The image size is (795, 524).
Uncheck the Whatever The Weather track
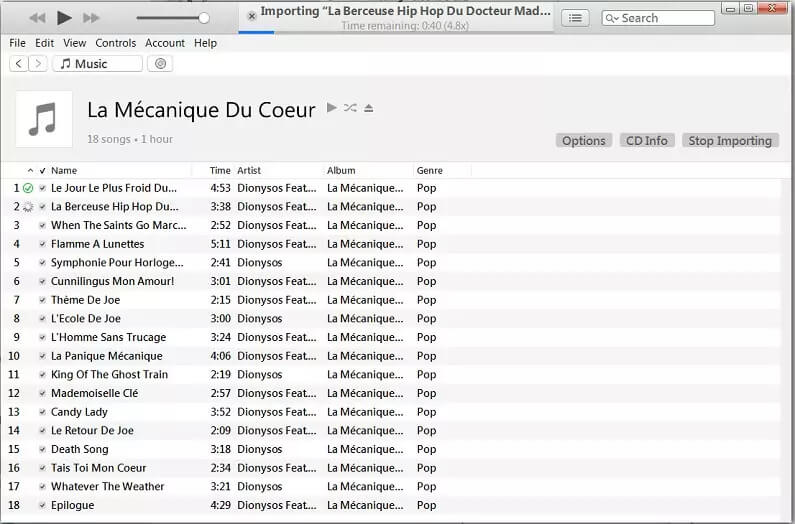[x=43, y=487]
